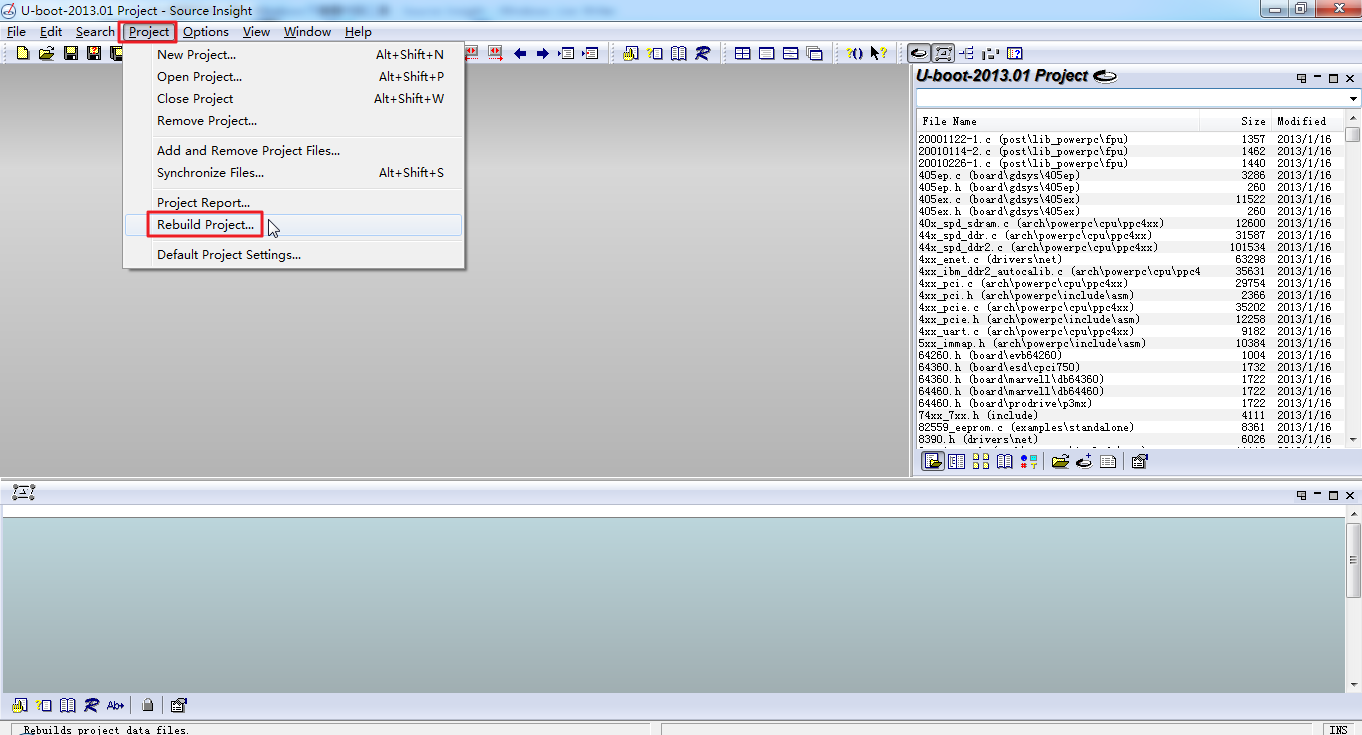The image size is (1362, 735).
Task: Click project panel file details list icon
Action: [1108, 461]
